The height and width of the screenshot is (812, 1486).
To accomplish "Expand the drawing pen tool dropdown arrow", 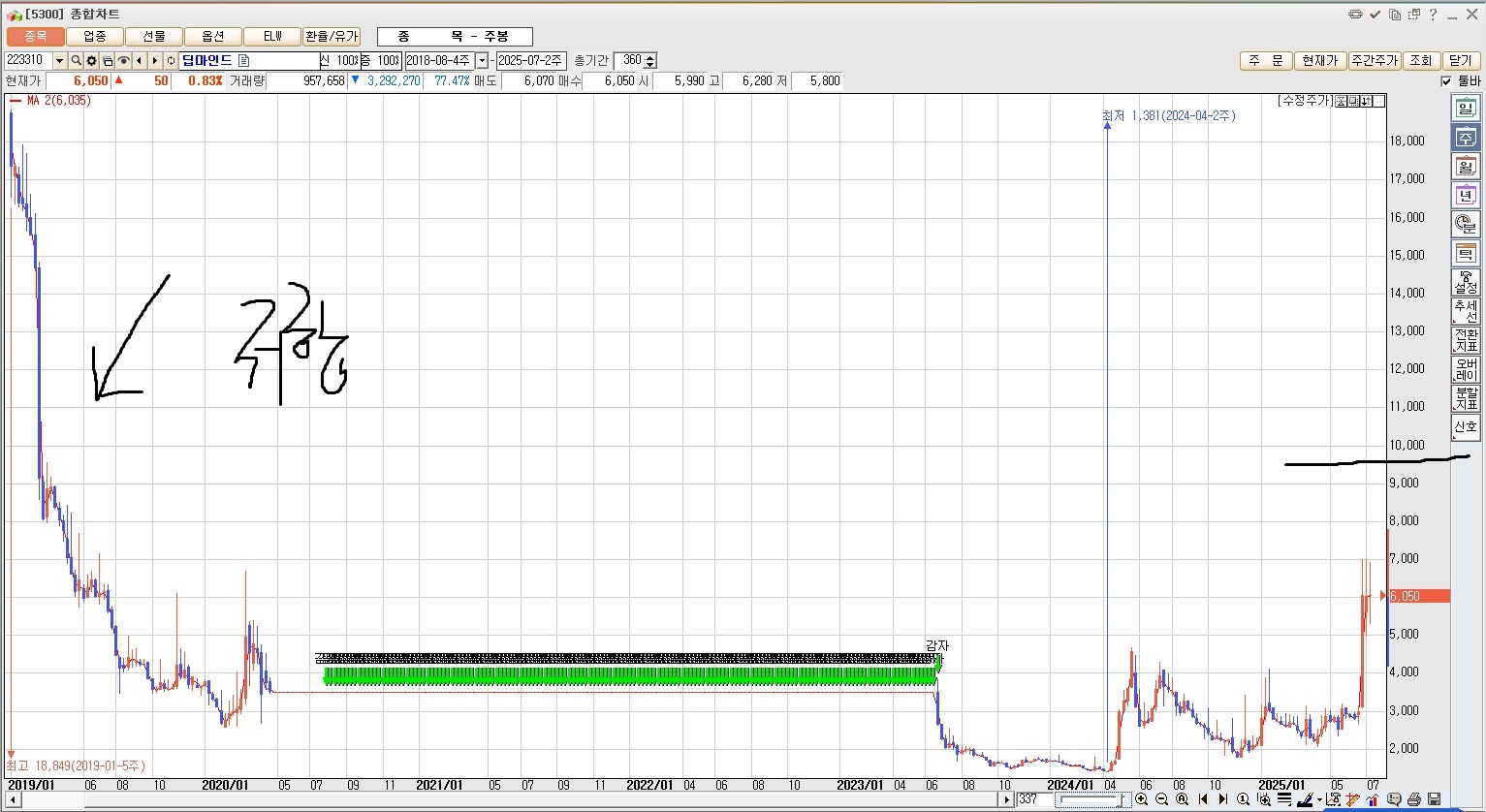I will coord(1319,800).
